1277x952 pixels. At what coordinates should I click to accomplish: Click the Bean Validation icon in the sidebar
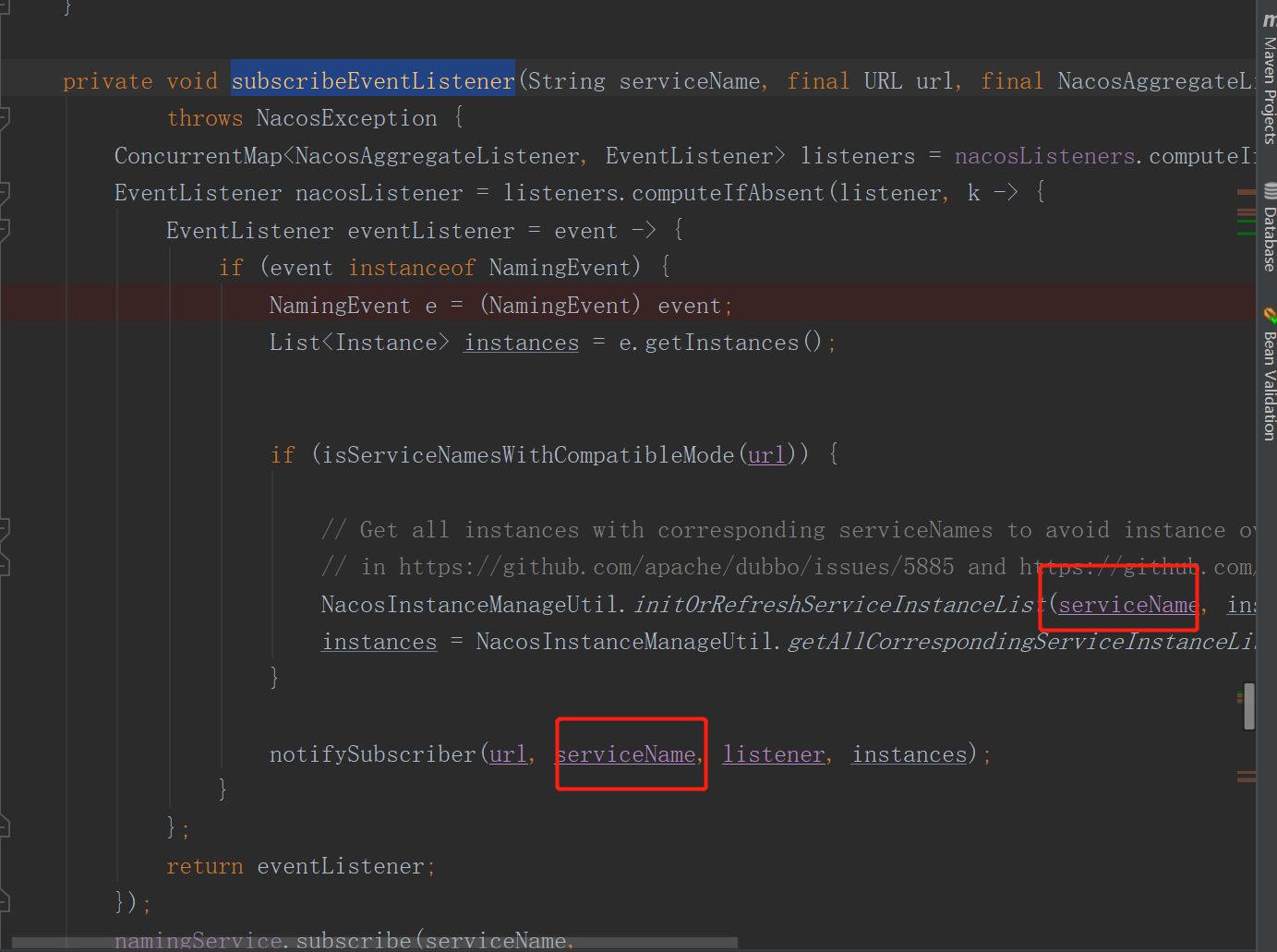click(x=1270, y=315)
